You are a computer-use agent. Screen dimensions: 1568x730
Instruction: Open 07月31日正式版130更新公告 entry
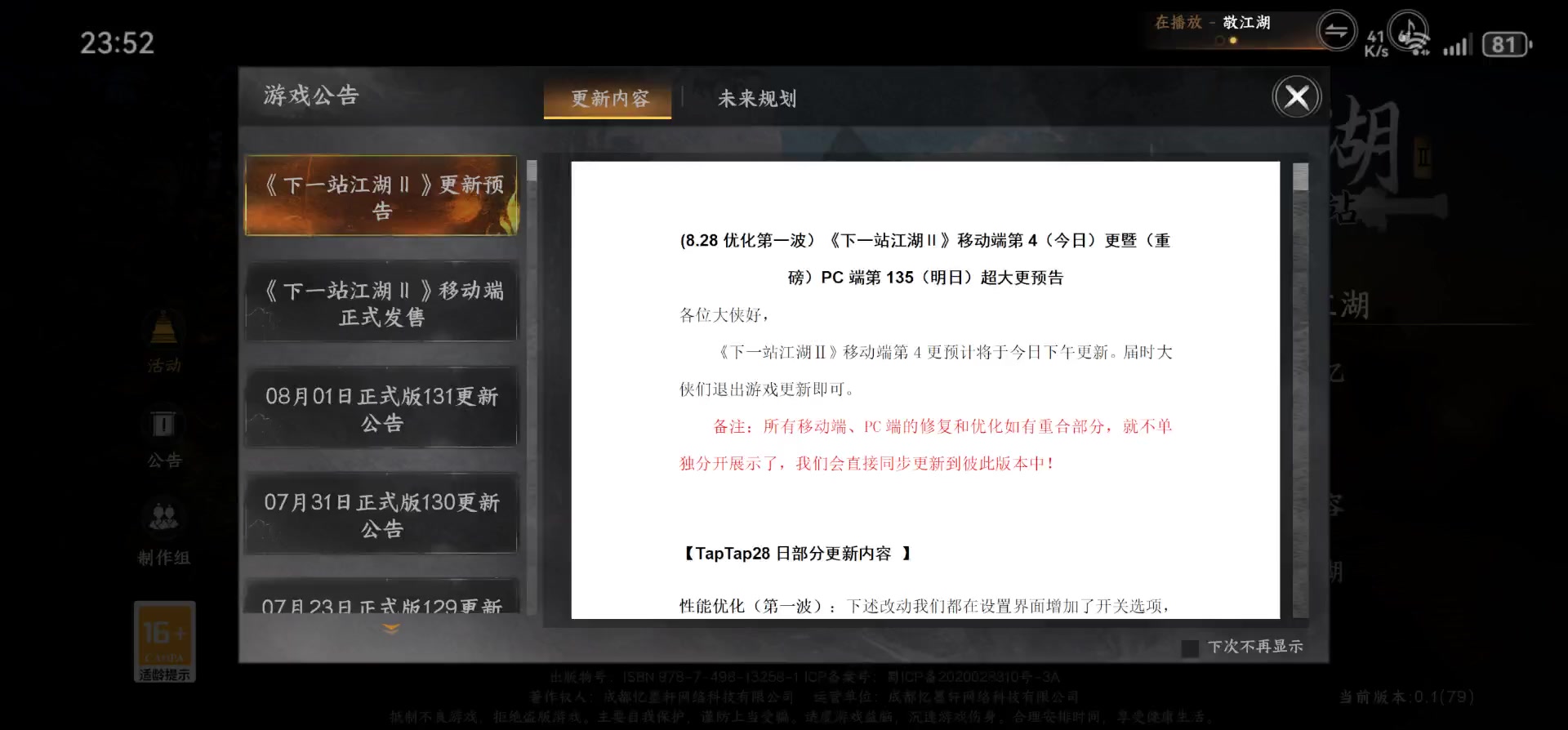(381, 515)
